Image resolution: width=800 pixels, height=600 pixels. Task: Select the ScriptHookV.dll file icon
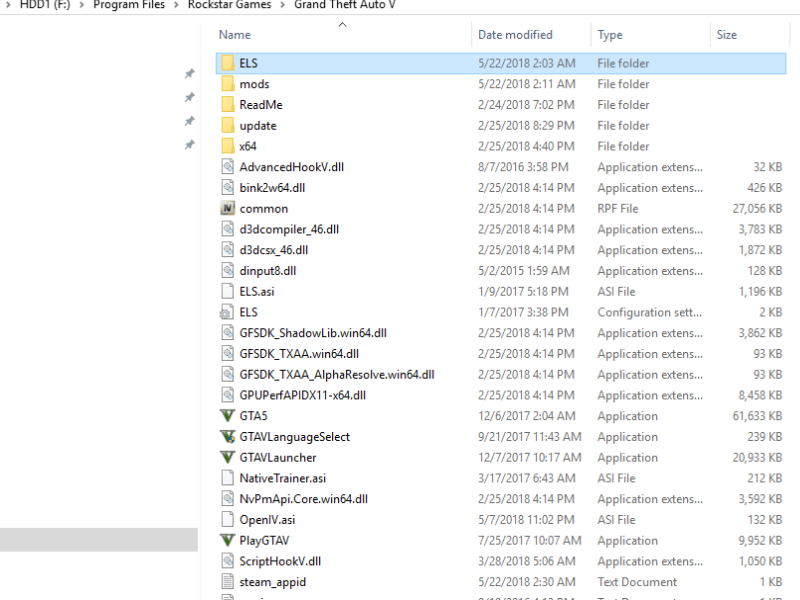pyautogui.click(x=228, y=561)
